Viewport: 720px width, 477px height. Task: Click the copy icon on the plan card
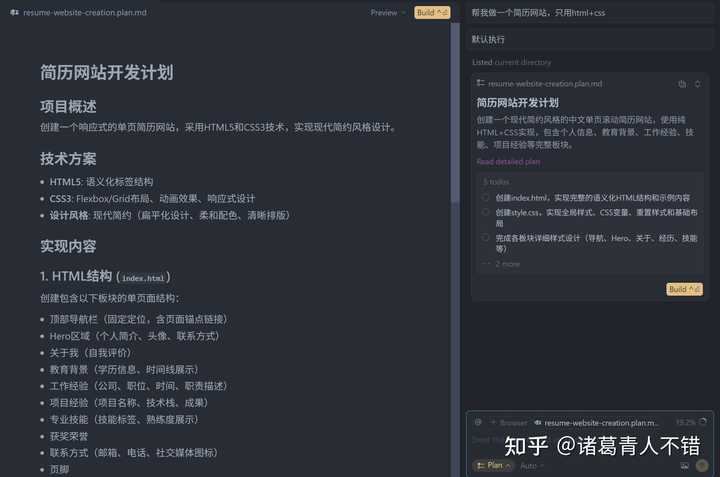click(682, 84)
